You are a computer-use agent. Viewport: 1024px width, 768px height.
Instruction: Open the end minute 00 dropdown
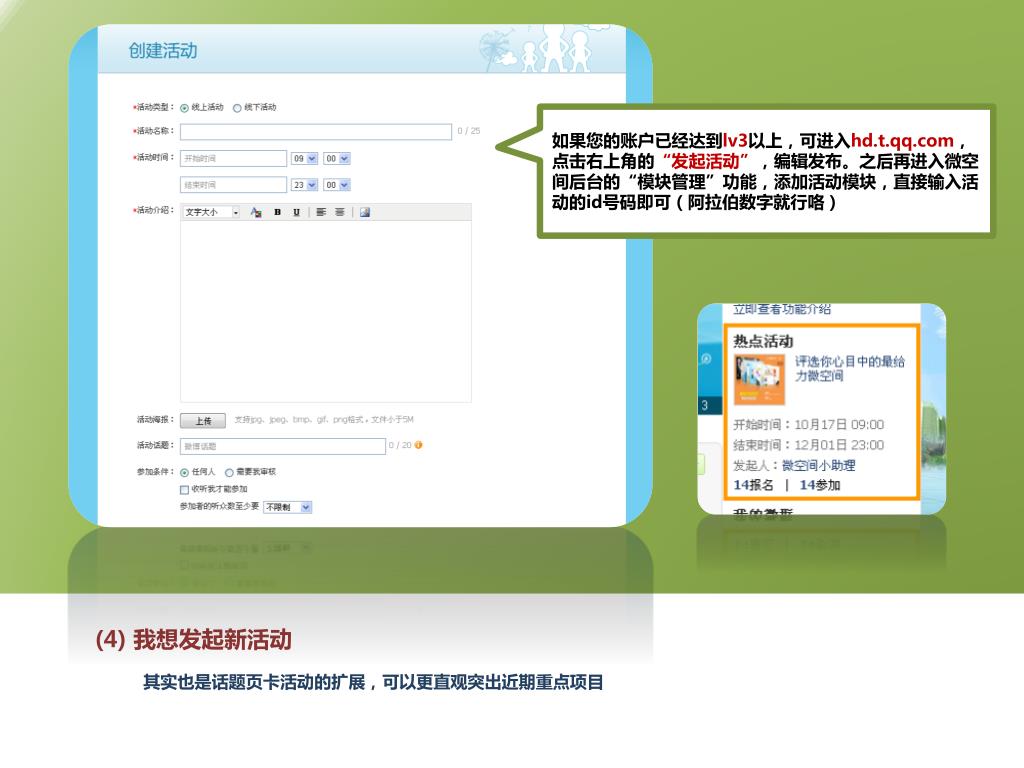tap(337, 185)
